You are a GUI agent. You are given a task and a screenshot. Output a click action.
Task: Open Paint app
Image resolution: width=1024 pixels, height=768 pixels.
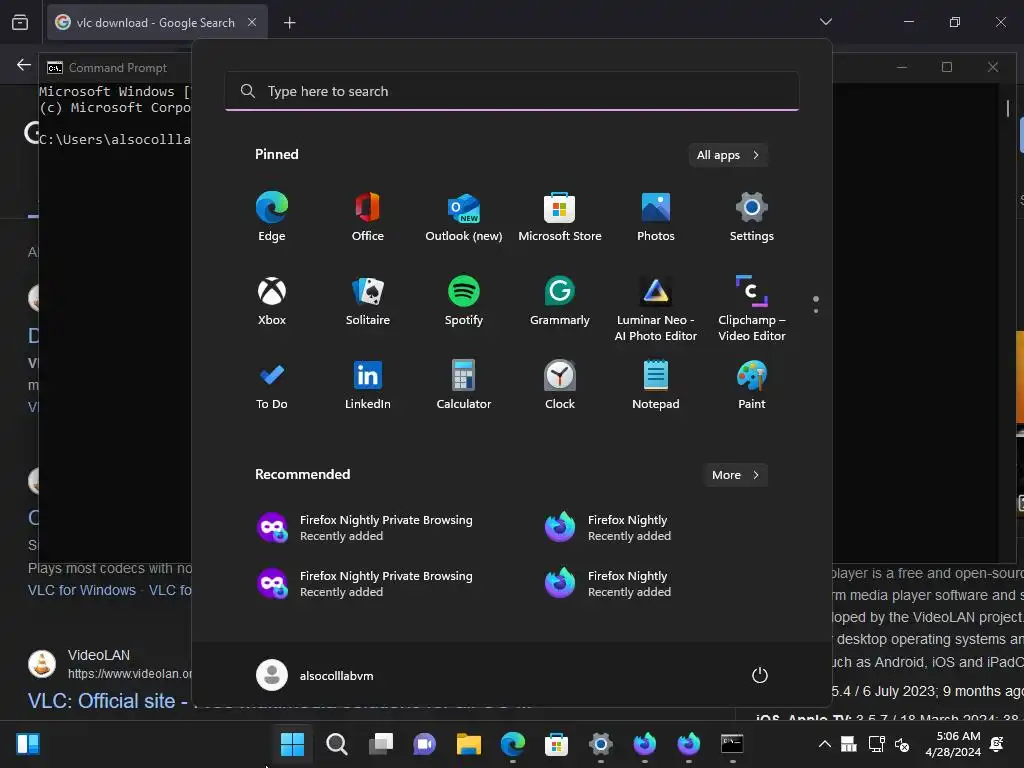coord(752,385)
